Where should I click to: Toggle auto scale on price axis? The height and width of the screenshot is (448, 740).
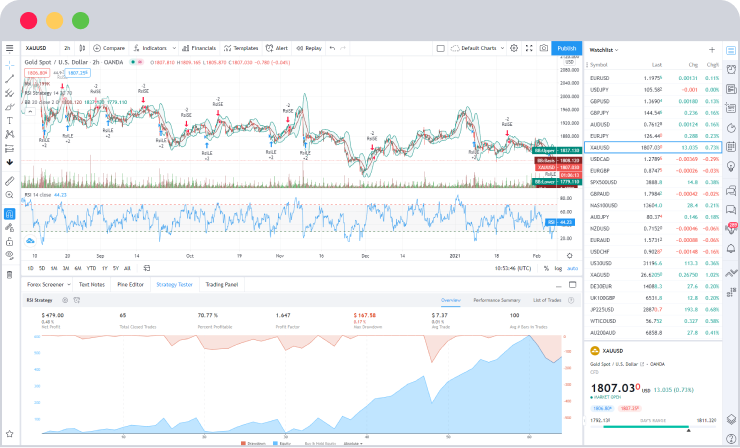coord(572,268)
